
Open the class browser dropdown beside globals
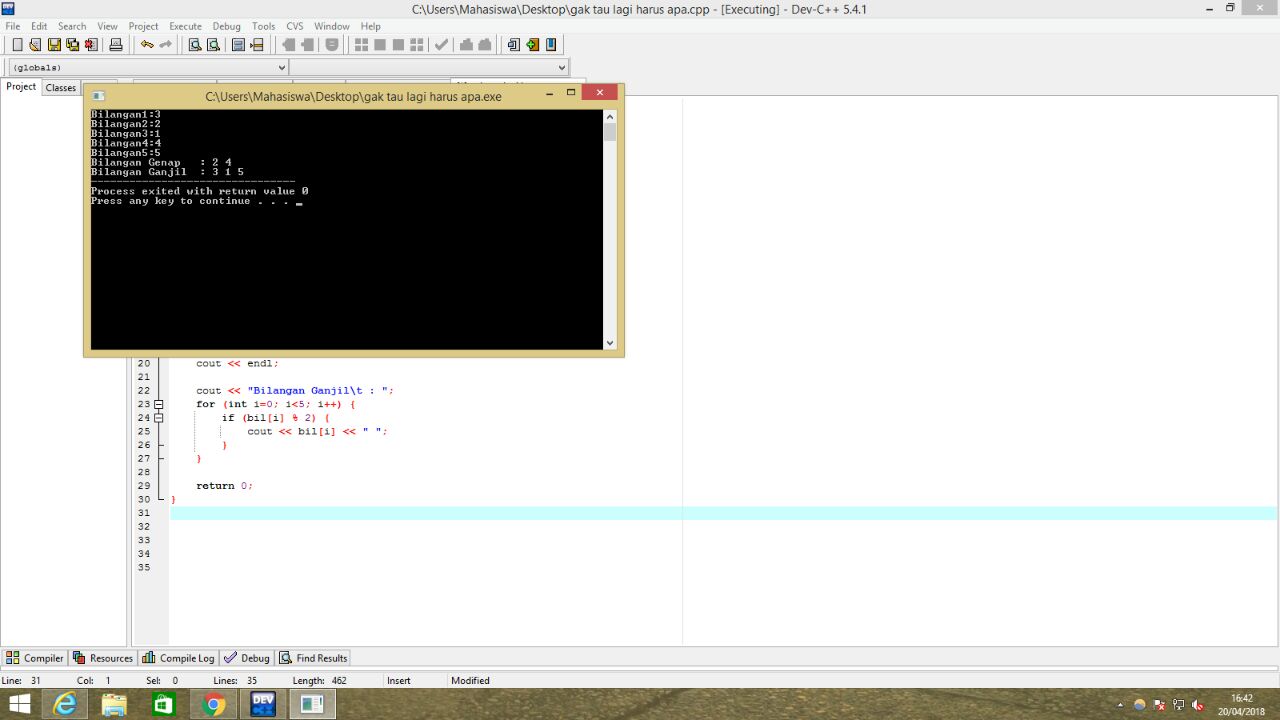(561, 67)
